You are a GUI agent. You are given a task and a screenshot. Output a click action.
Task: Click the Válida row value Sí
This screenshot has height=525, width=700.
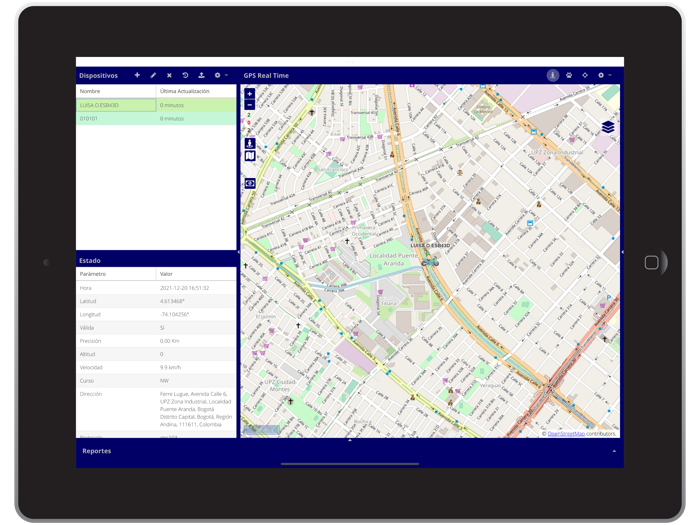pos(162,328)
